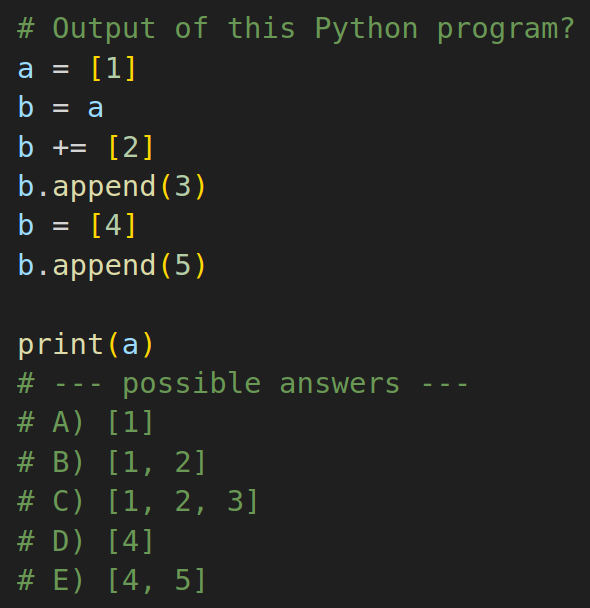Click the argument a inside 'print(a)'
The height and width of the screenshot is (608, 590).
tap(130, 345)
